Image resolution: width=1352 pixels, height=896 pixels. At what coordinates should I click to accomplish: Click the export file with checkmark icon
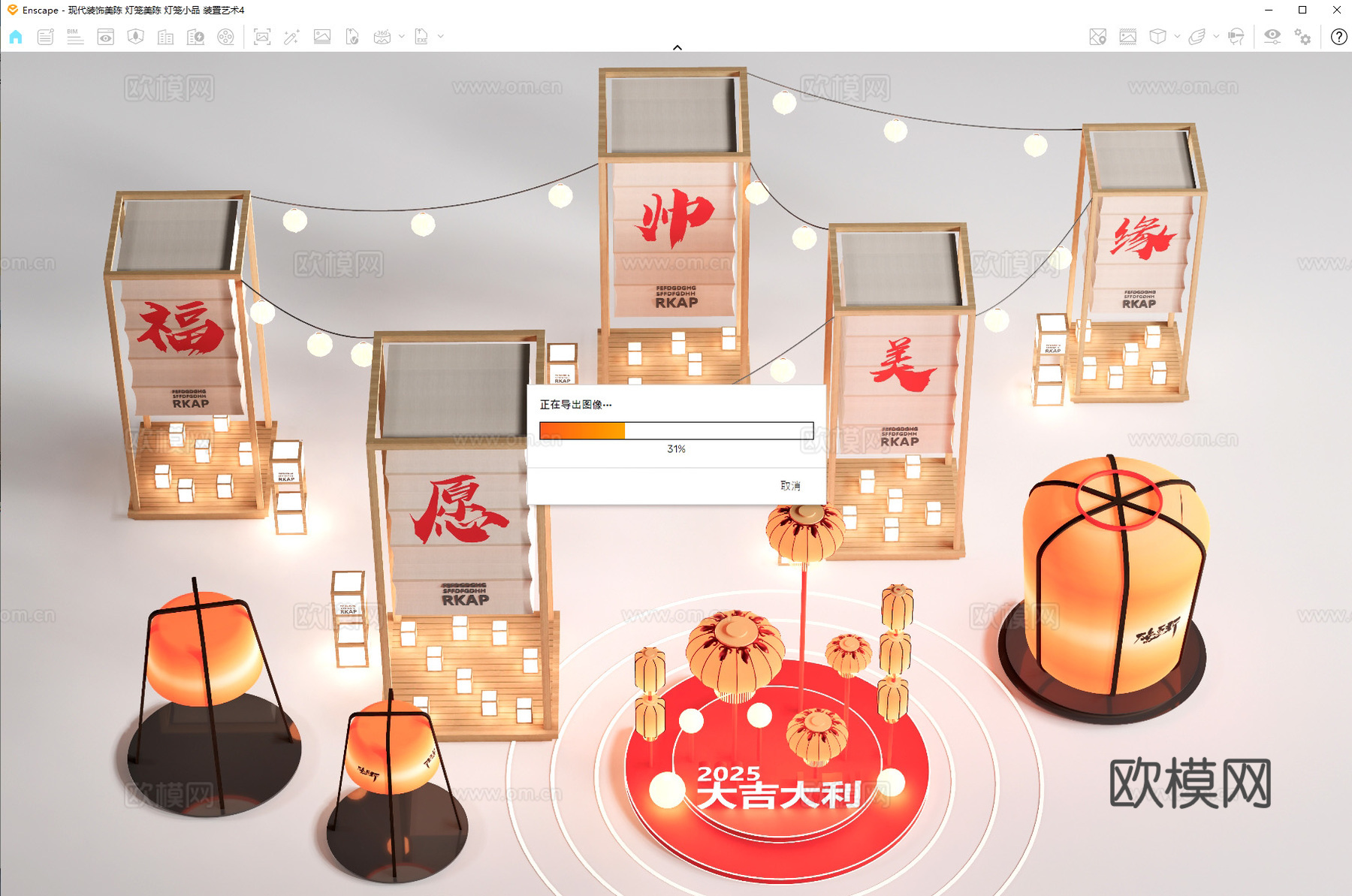pyautogui.click(x=352, y=36)
